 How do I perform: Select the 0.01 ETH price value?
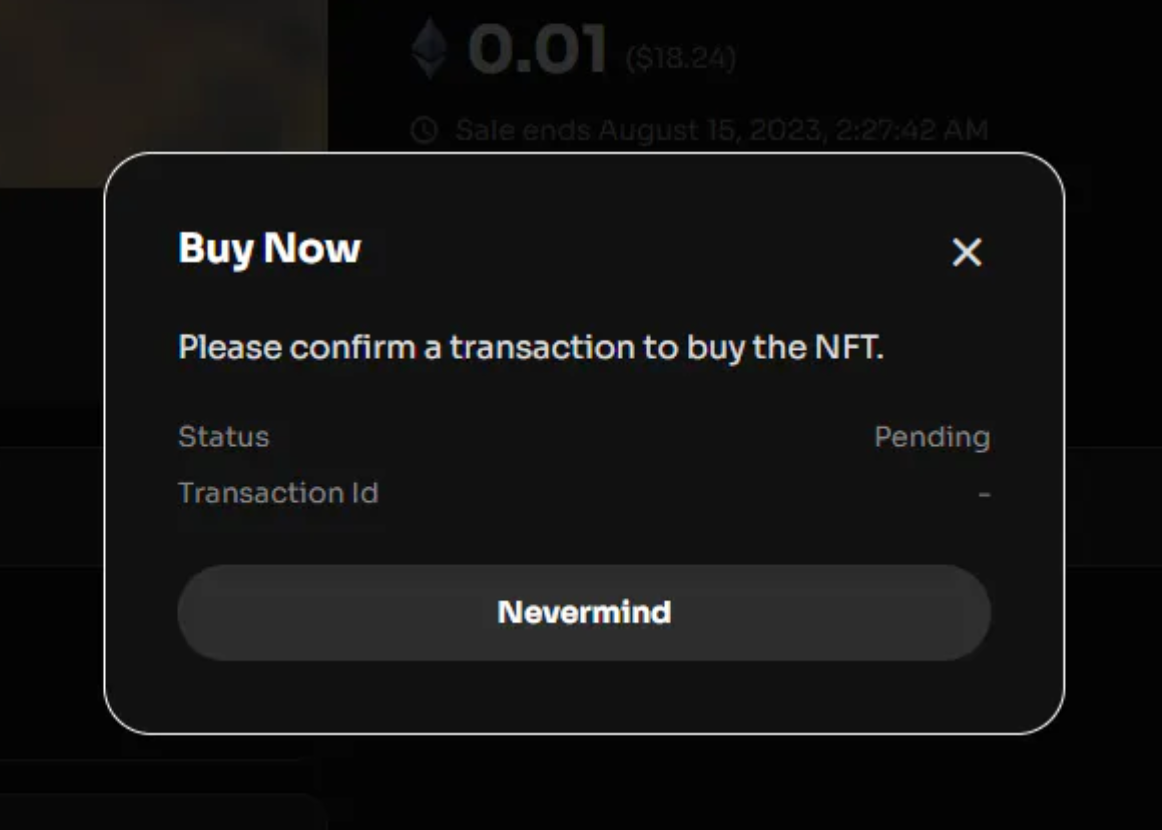[537, 50]
